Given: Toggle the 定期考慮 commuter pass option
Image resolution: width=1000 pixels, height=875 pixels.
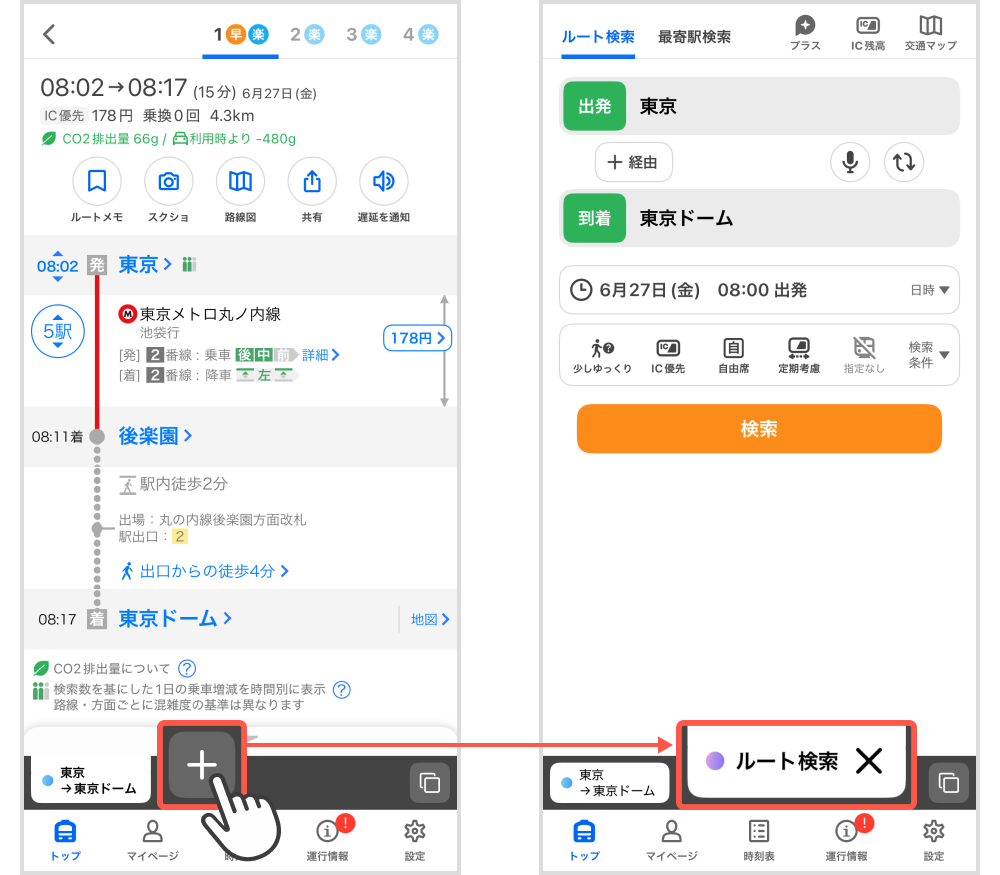Looking at the screenshot, I should [798, 355].
